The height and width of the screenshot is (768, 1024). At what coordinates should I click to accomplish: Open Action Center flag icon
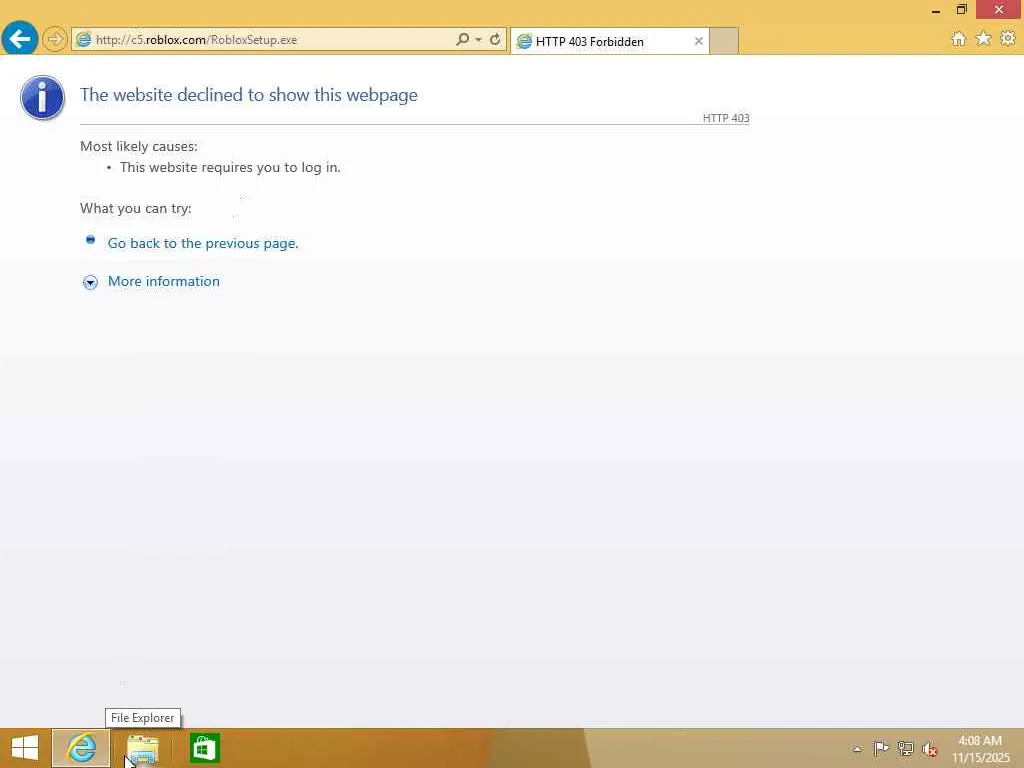pyautogui.click(x=881, y=748)
